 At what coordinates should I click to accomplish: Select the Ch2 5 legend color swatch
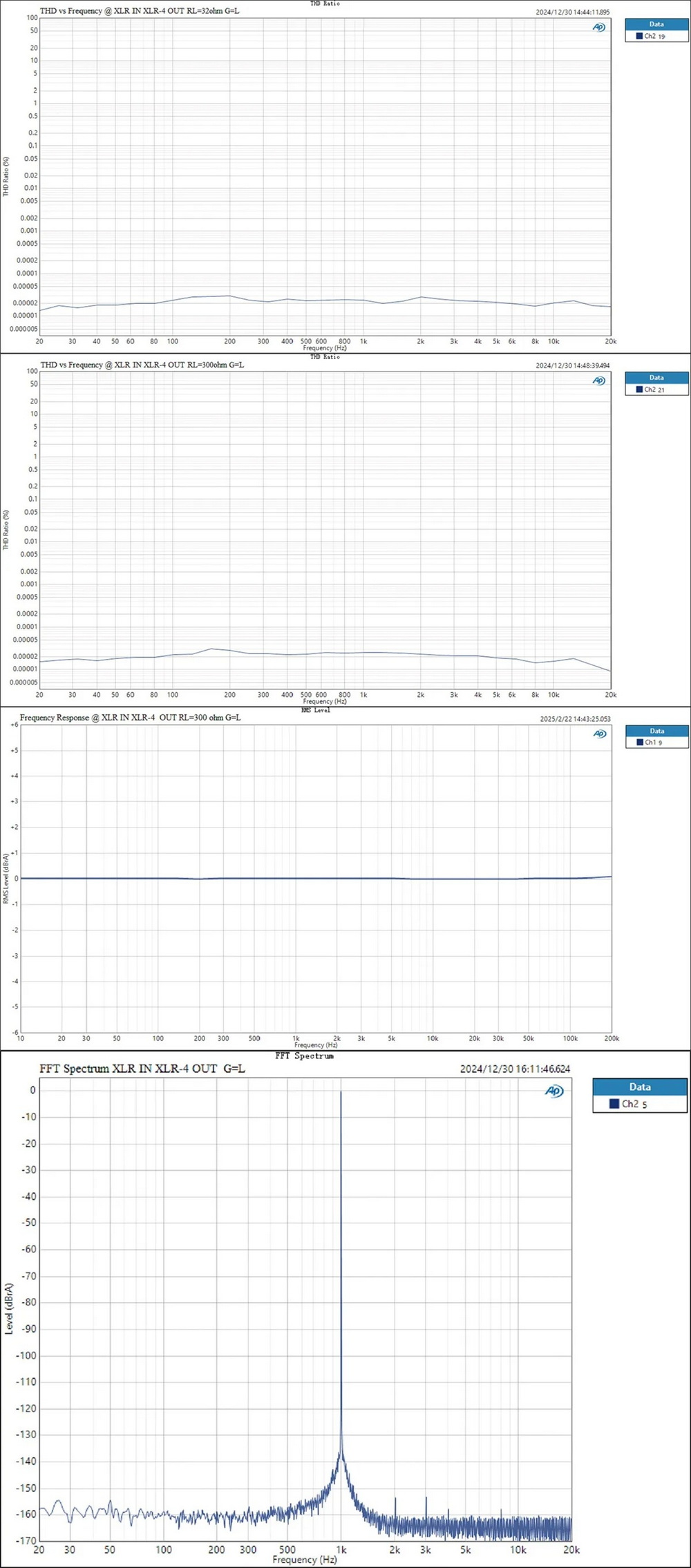(x=614, y=1104)
